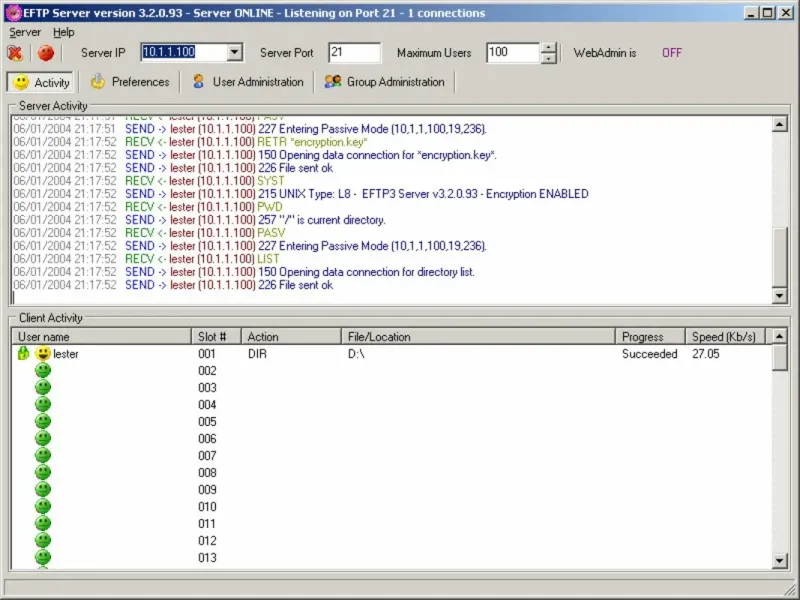This screenshot has width=800, height=600.
Task: Click the Activity tab smiley icon
Action: pyautogui.click(x=21, y=82)
